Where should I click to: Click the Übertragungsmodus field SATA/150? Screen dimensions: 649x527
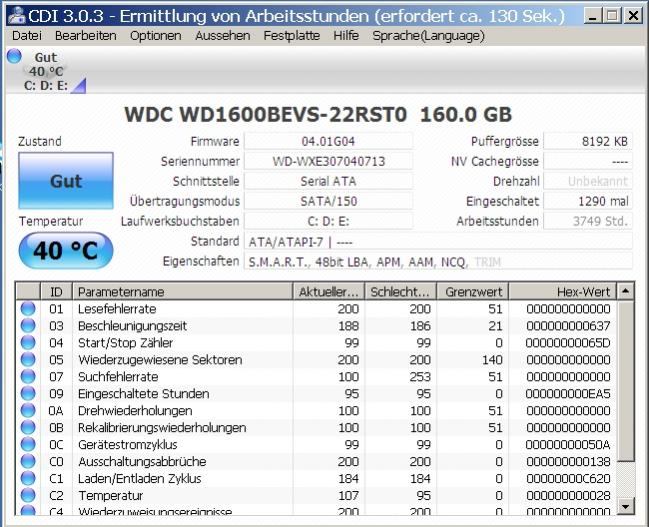[x=328, y=201]
